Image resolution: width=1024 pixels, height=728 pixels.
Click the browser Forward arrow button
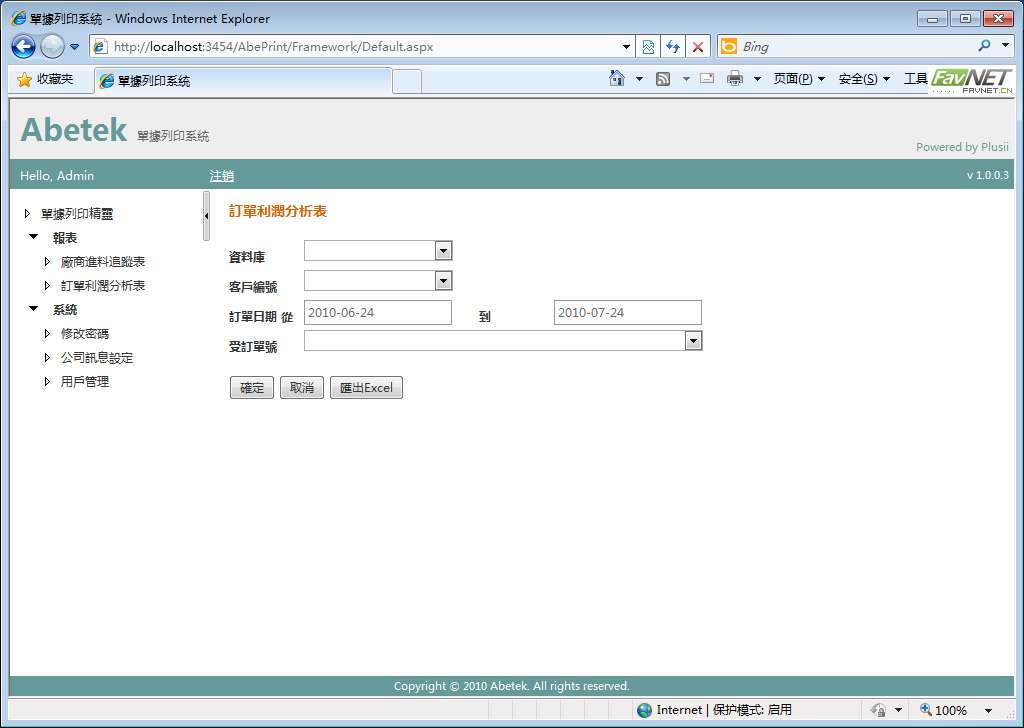coord(52,46)
